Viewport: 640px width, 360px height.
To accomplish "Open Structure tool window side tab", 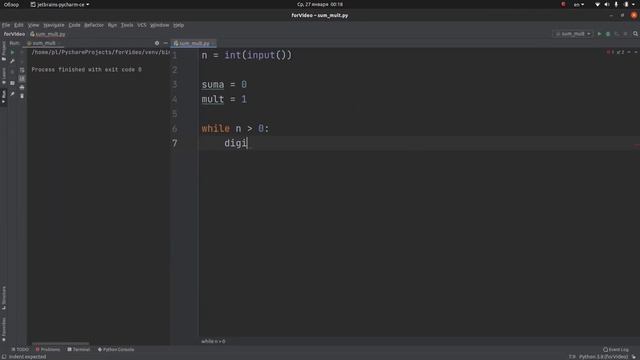I will coord(4,298).
